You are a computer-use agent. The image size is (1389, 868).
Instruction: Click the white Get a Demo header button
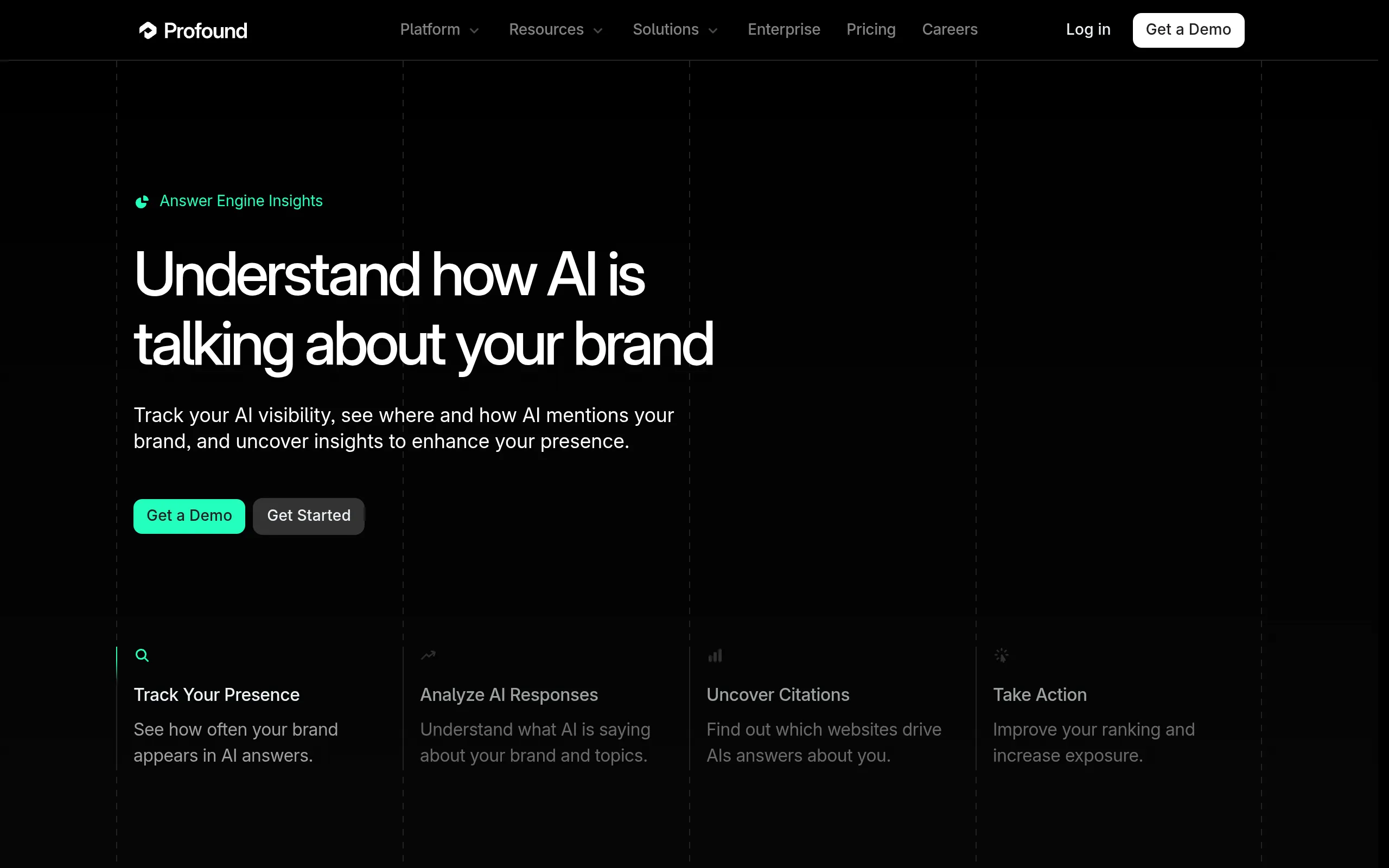[1188, 30]
